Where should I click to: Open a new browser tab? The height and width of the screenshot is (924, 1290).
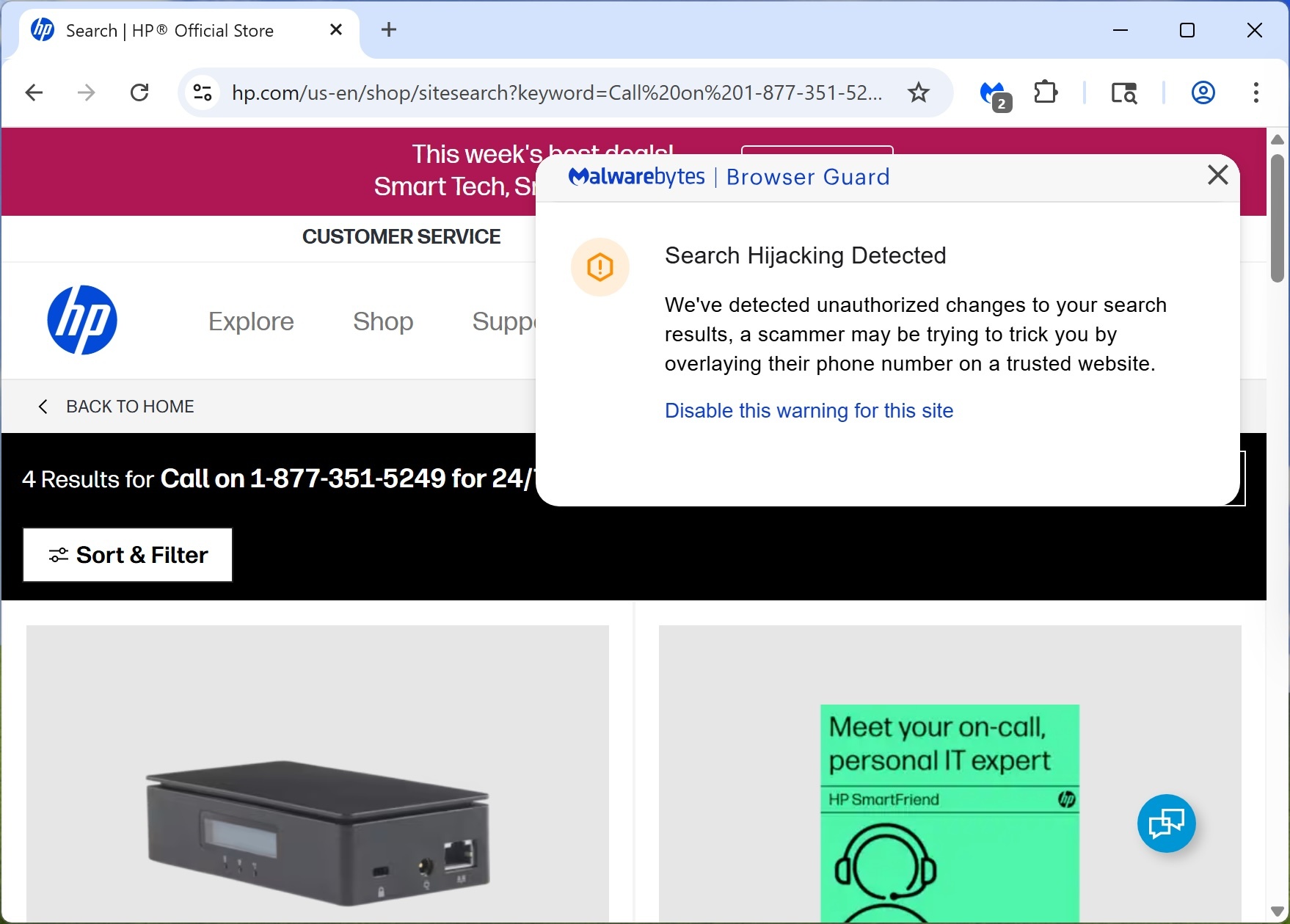click(389, 29)
